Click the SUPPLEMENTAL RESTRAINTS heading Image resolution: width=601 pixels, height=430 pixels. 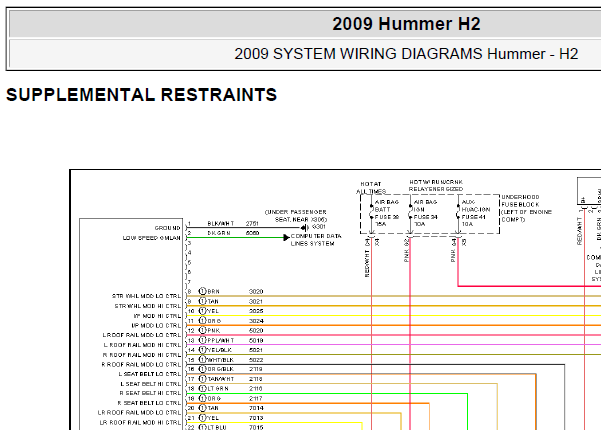[141, 96]
